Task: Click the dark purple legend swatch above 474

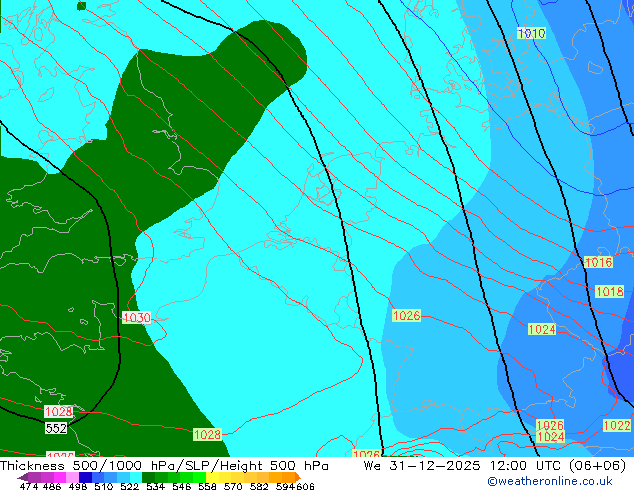Action: (34, 477)
